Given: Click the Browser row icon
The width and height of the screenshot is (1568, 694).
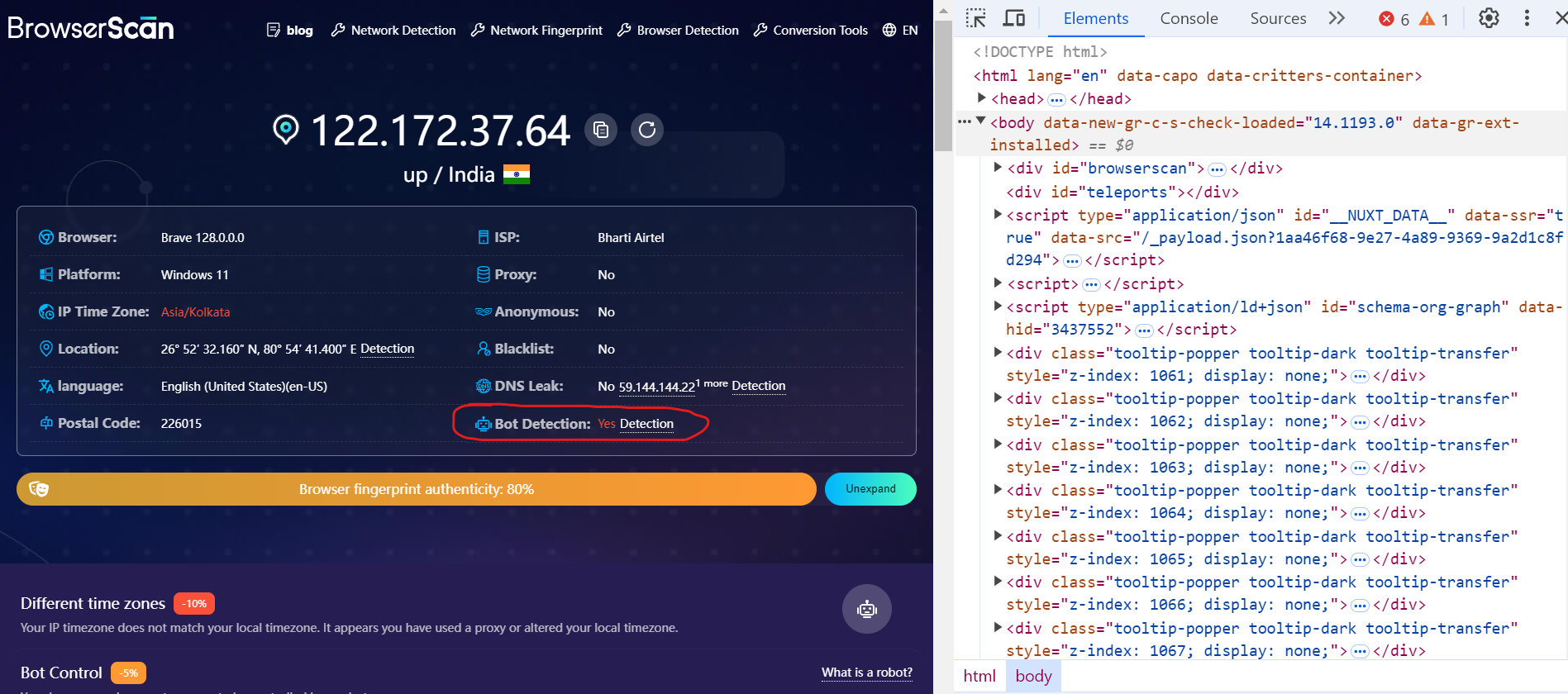Looking at the screenshot, I should point(46,237).
